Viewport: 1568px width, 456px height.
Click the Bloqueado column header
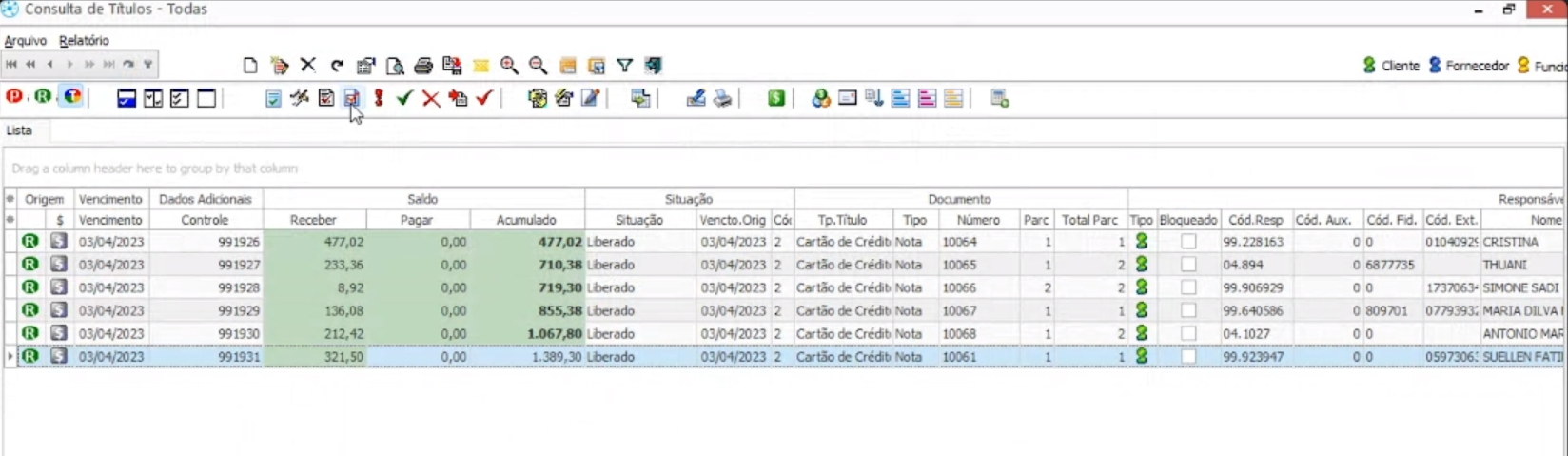(1188, 220)
